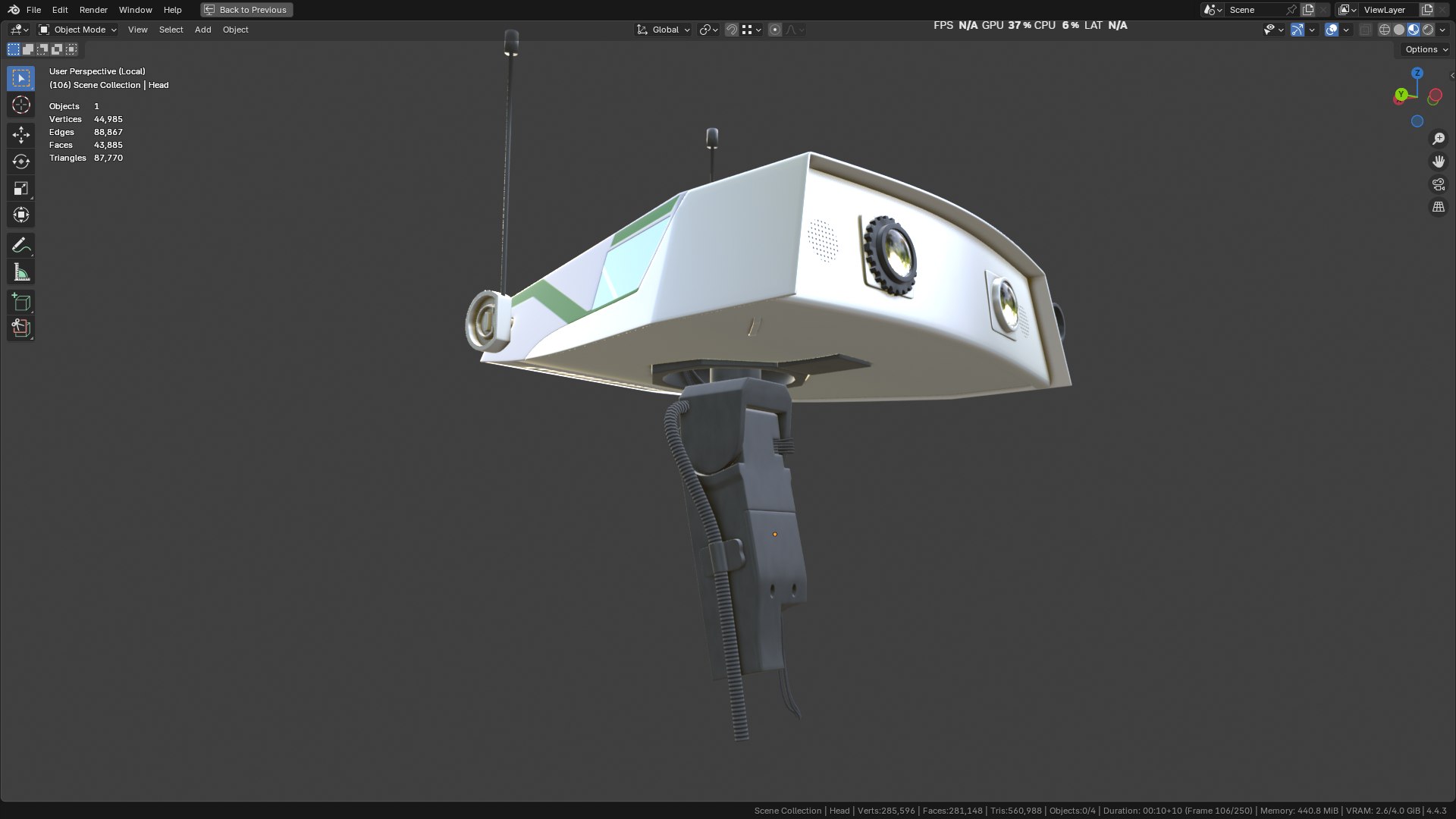Select the Measure tool
This screenshot has height=819, width=1456.
pos(21,272)
